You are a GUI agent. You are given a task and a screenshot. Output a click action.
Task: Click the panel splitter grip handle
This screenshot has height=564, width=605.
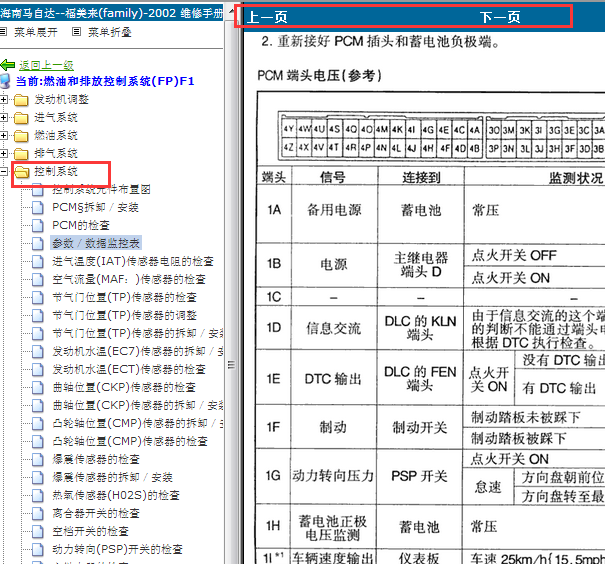(232, 365)
